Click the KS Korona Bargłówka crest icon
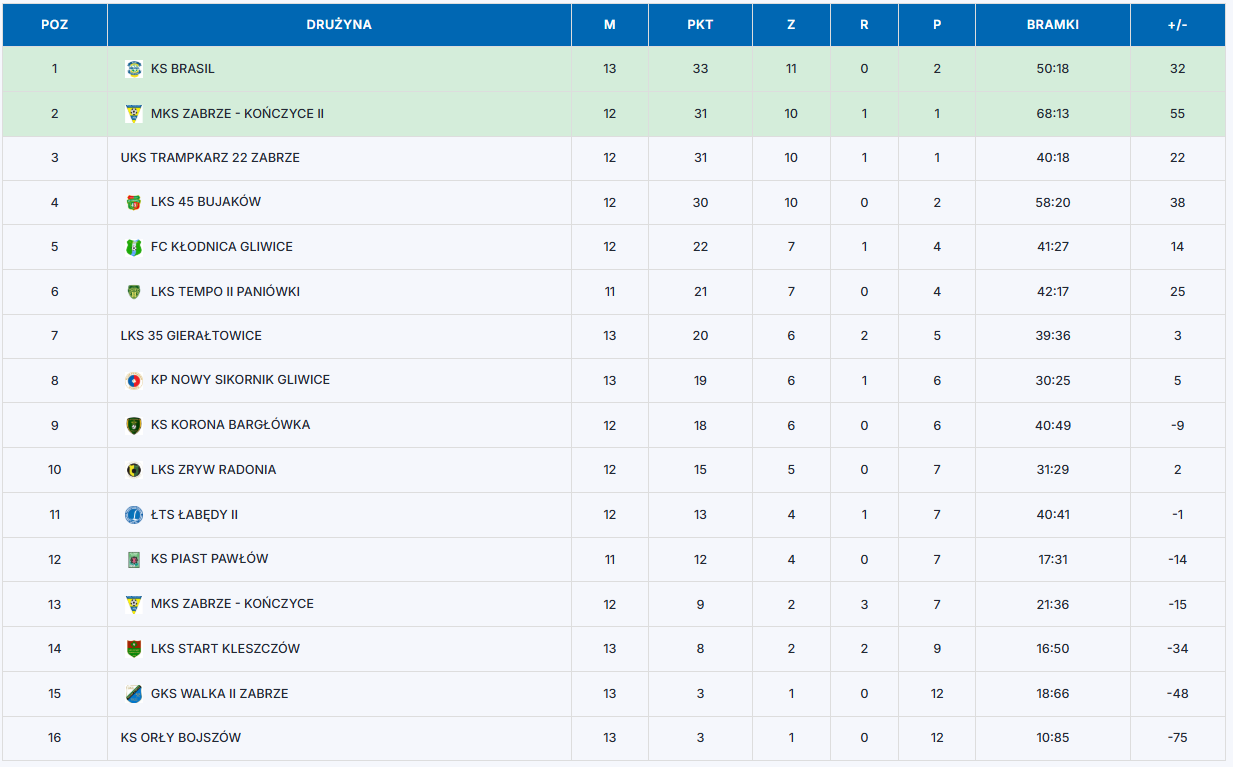The width and height of the screenshot is (1233, 767). pyautogui.click(x=133, y=425)
